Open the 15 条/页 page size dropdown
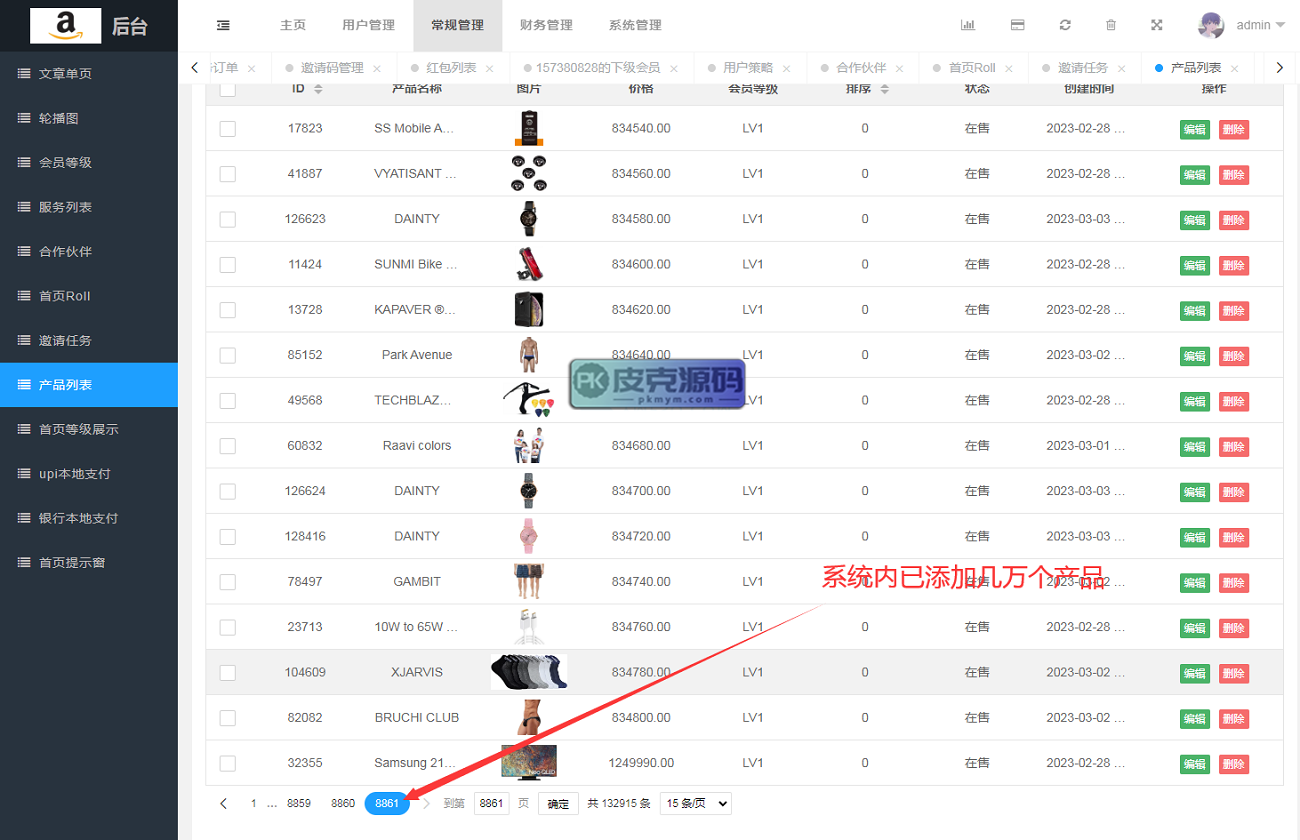 click(x=695, y=804)
